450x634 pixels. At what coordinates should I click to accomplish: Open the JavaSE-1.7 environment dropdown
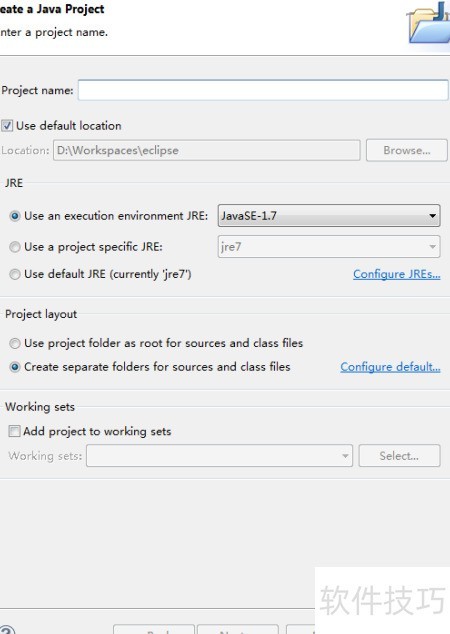click(329, 216)
